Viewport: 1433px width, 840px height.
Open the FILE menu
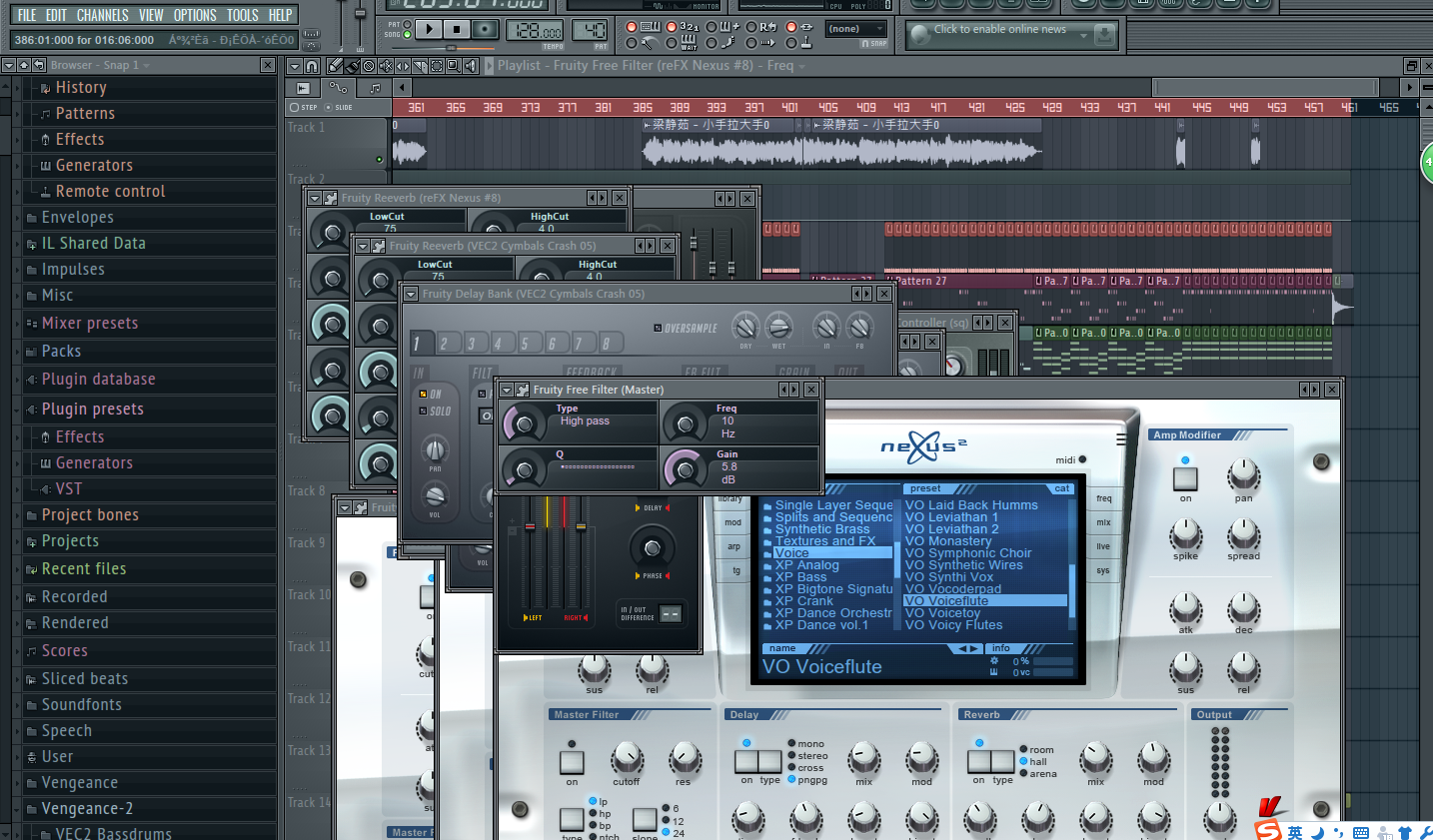coord(27,15)
